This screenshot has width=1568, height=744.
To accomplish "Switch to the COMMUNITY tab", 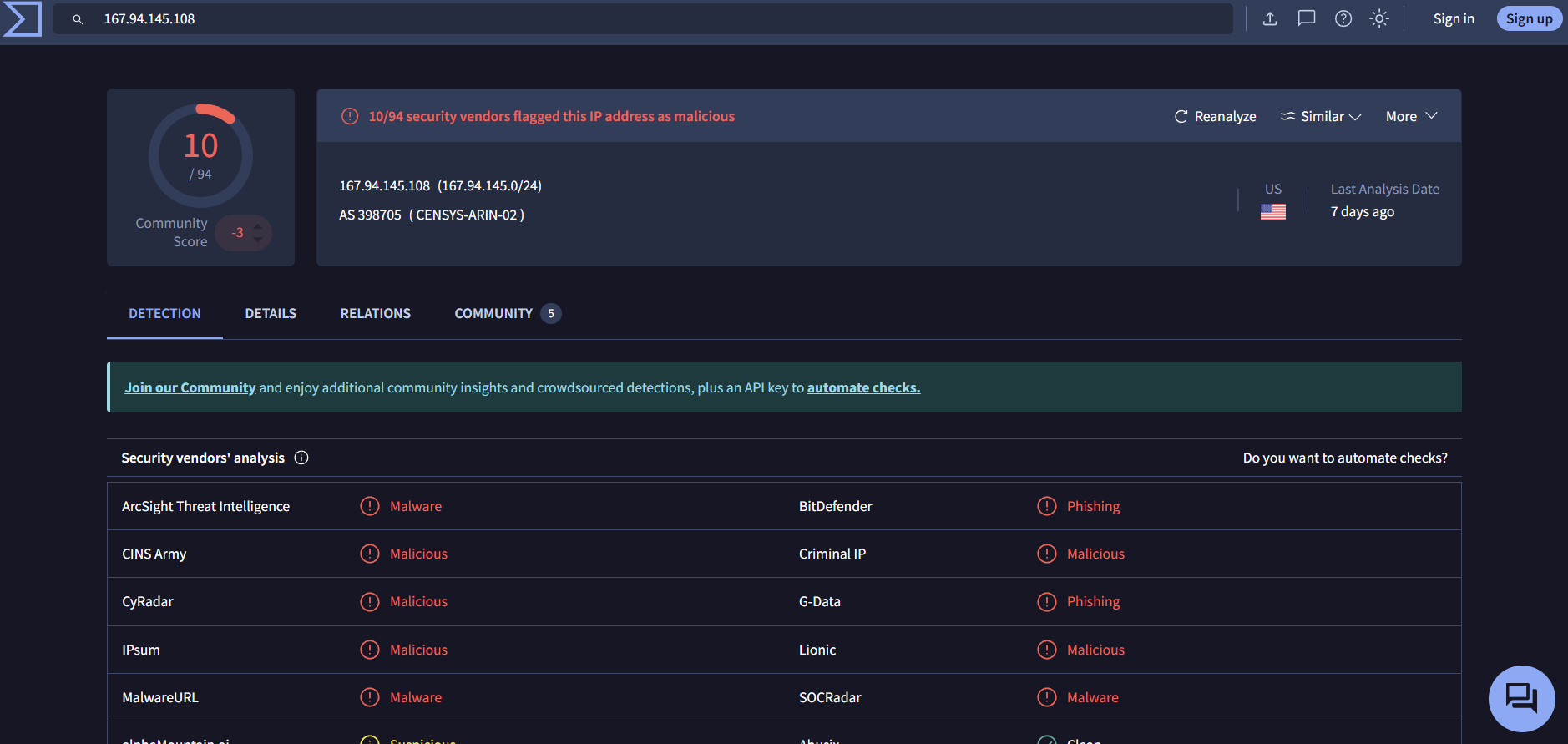I will click(x=507, y=313).
